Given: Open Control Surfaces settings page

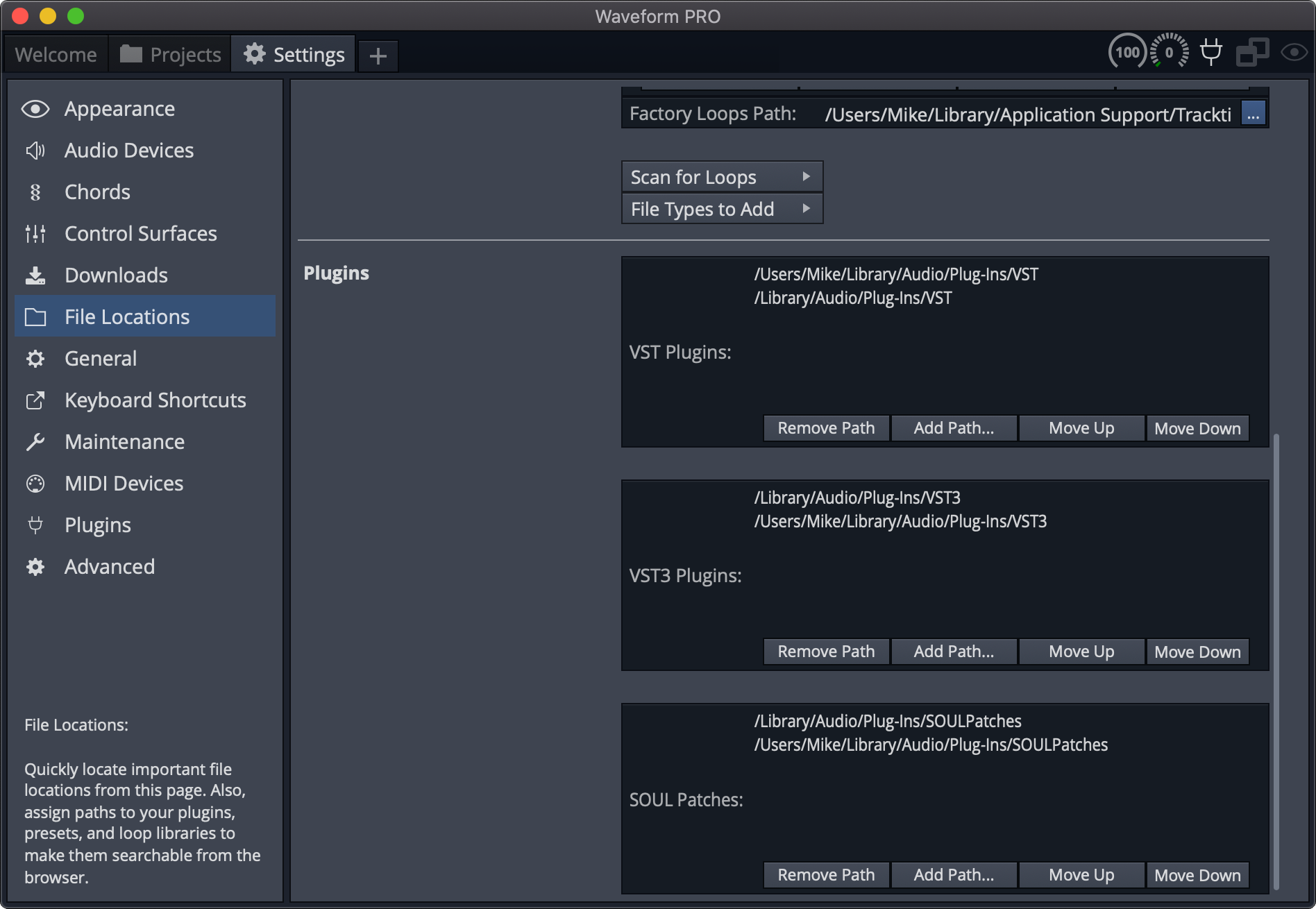Looking at the screenshot, I should (x=145, y=234).
